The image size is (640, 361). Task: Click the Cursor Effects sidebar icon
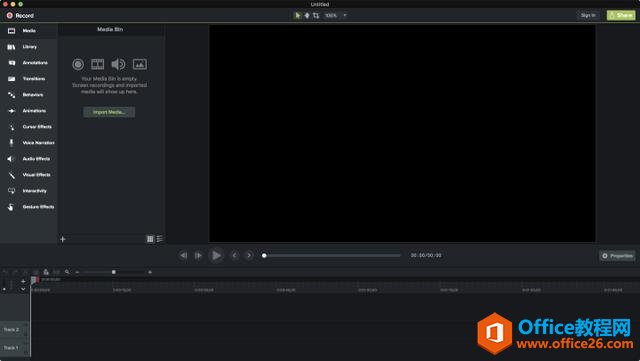coord(12,127)
